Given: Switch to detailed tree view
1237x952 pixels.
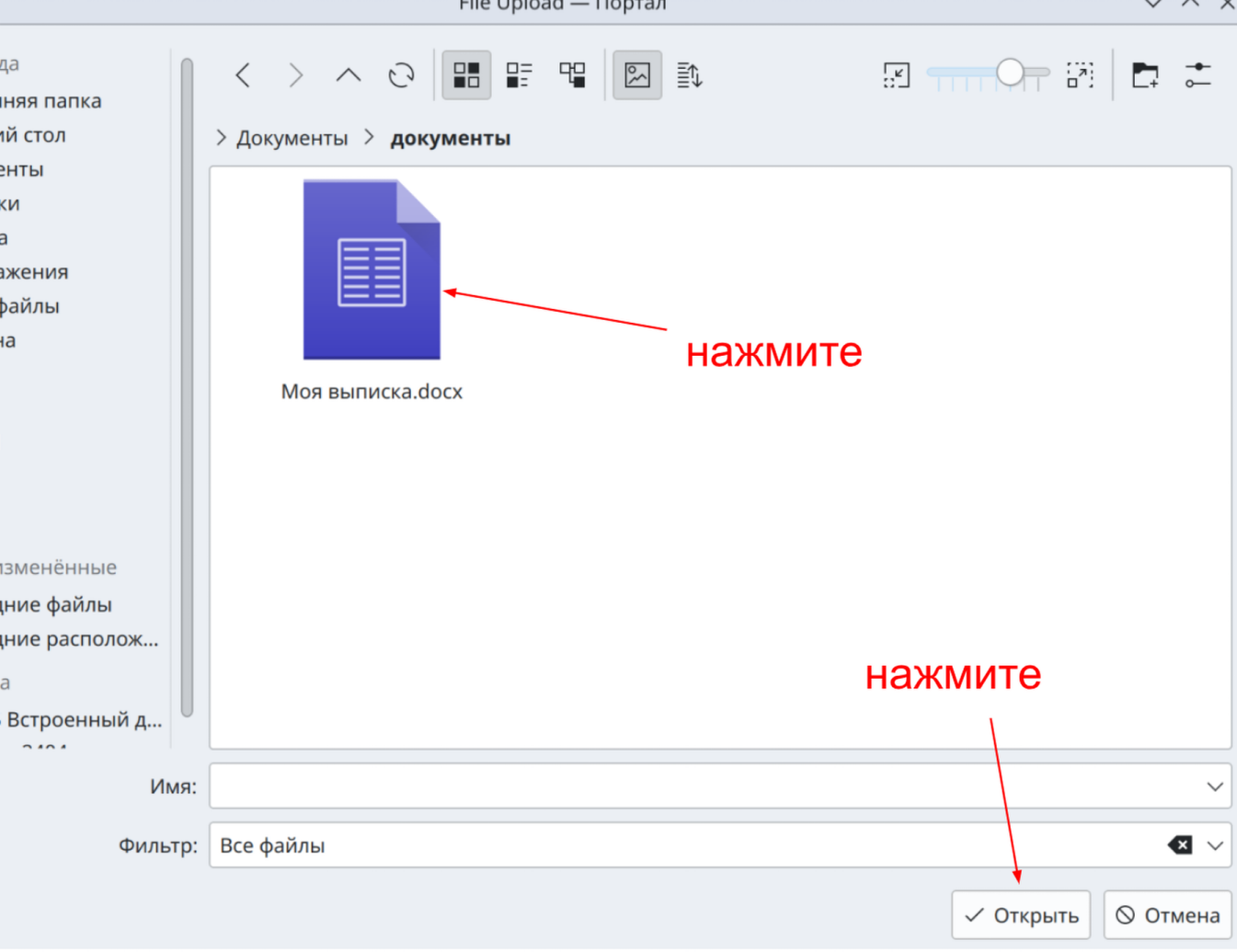Looking at the screenshot, I should point(572,75).
